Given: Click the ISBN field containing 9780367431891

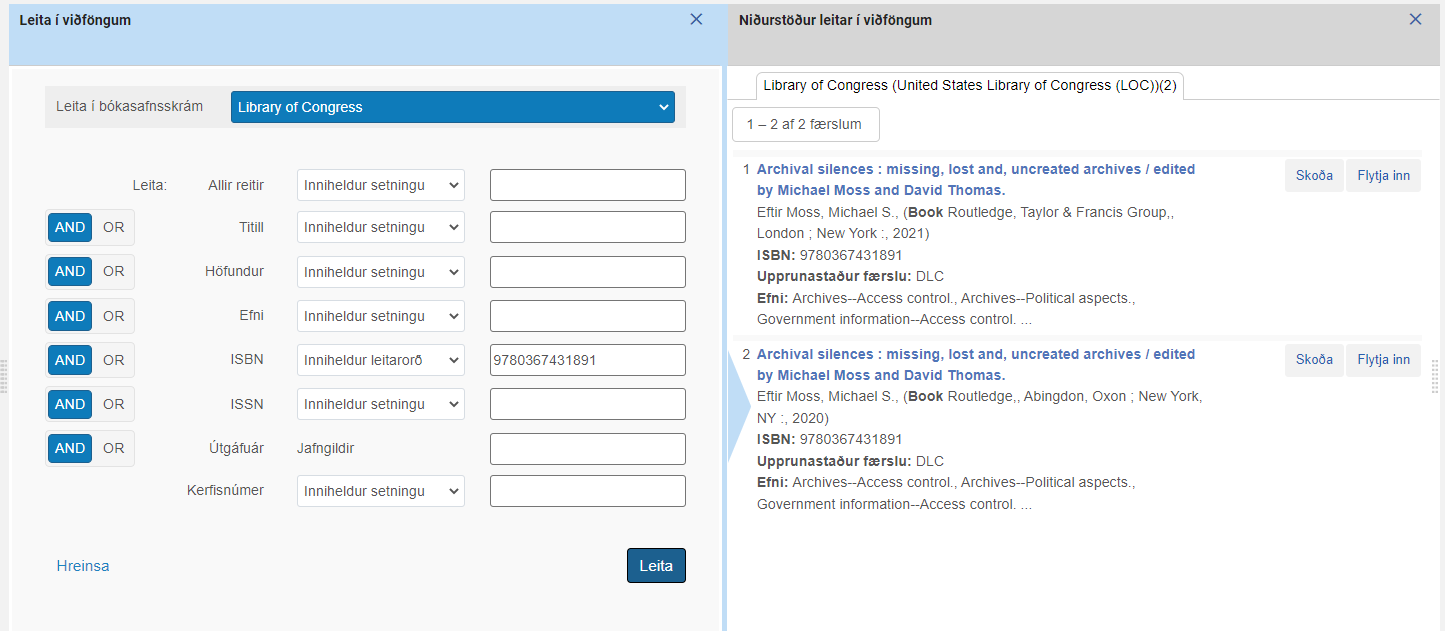Looking at the screenshot, I should 588,360.
